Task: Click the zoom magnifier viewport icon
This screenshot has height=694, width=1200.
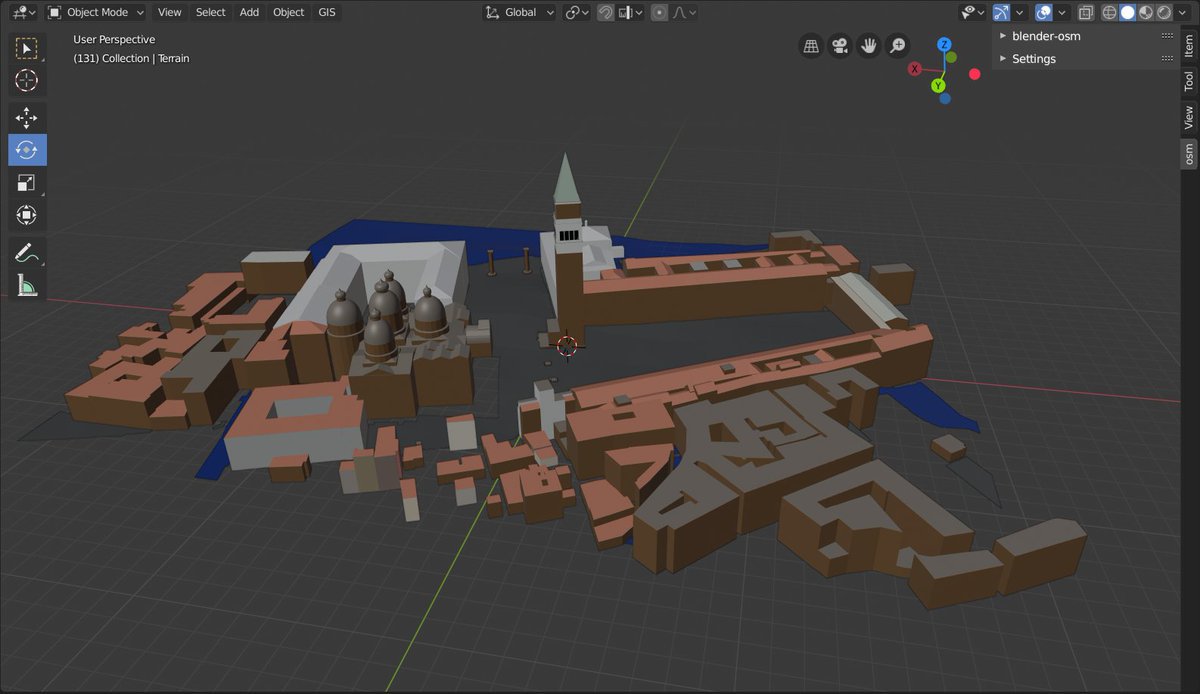Action: pos(898,45)
